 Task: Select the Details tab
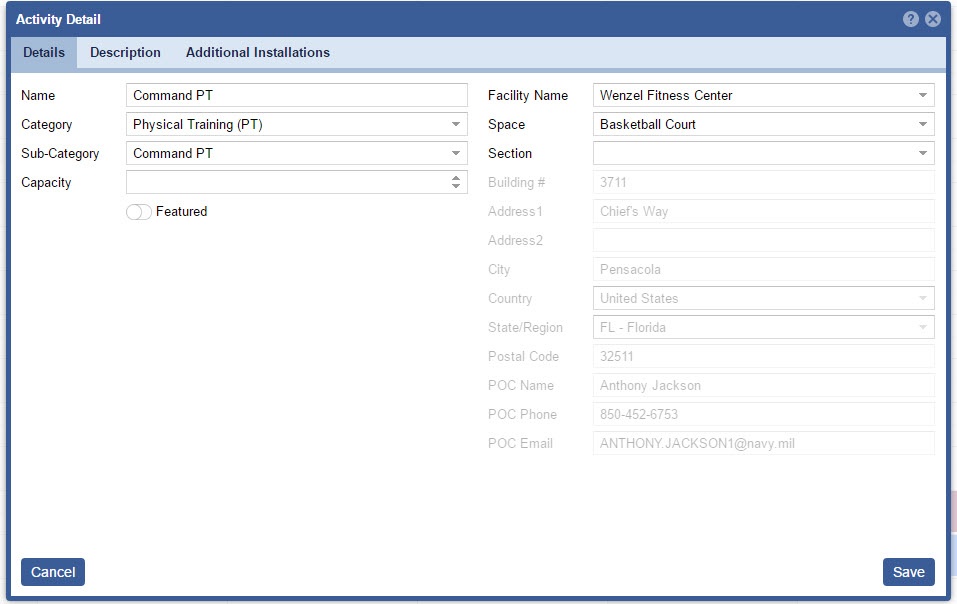44,53
